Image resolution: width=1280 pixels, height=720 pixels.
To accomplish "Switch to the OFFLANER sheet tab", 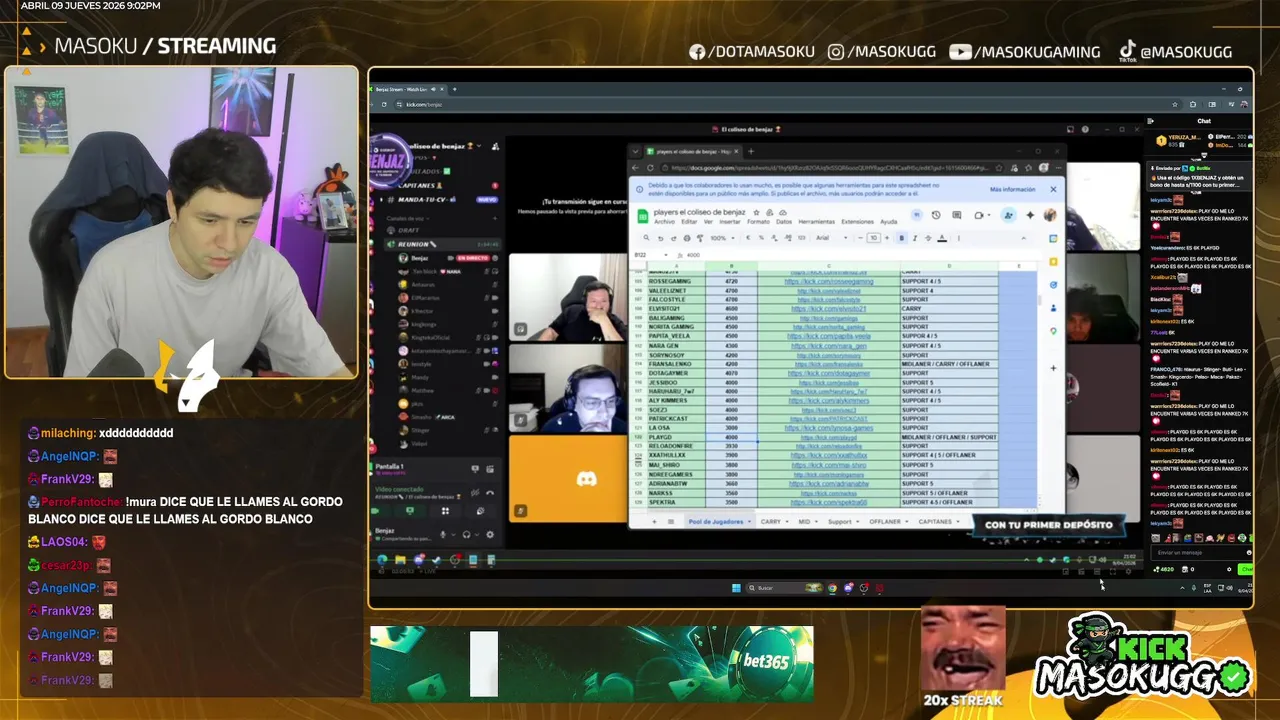I will tap(885, 521).
